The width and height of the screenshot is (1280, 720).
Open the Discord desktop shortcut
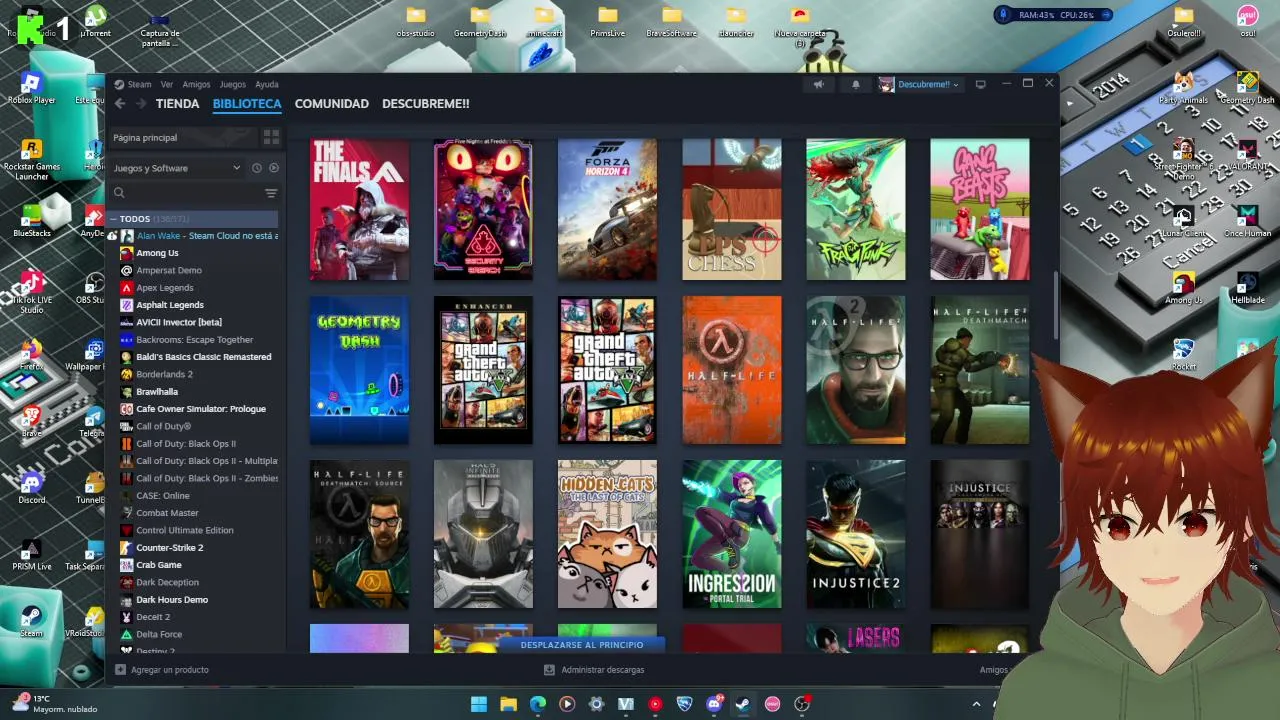31,487
